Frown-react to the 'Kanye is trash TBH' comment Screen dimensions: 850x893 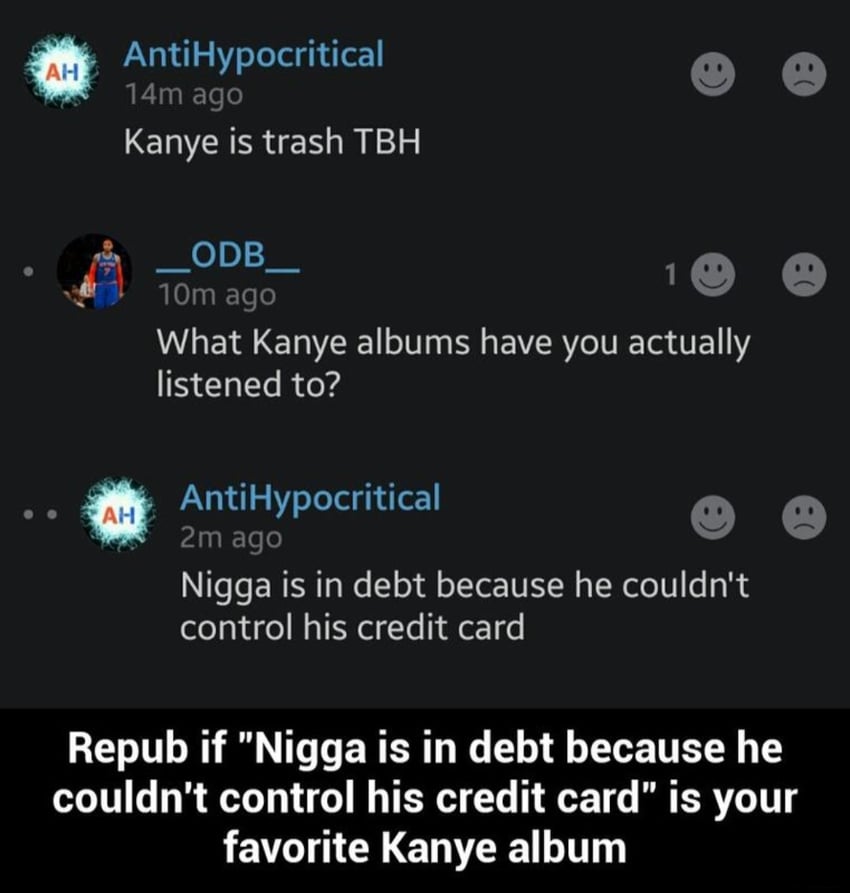(804, 75)
